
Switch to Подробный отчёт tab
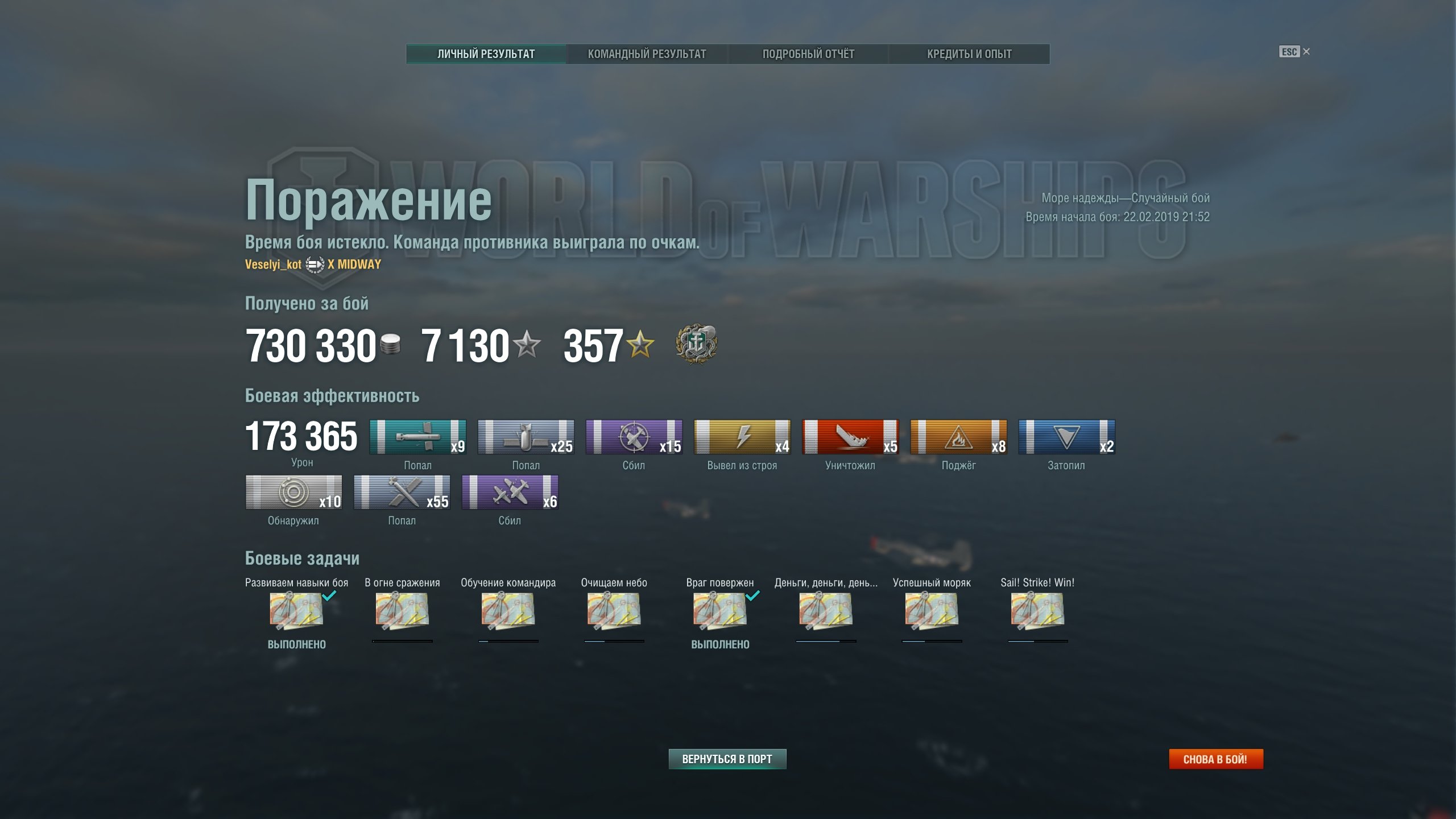[808, 54]
